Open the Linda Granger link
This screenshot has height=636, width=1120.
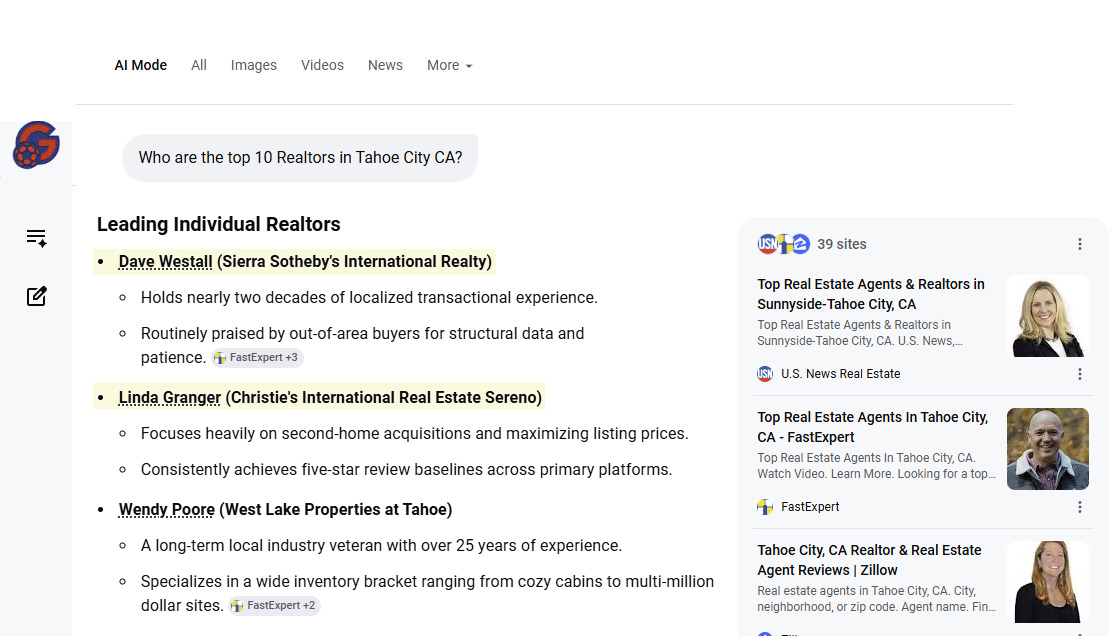point(170,397)
